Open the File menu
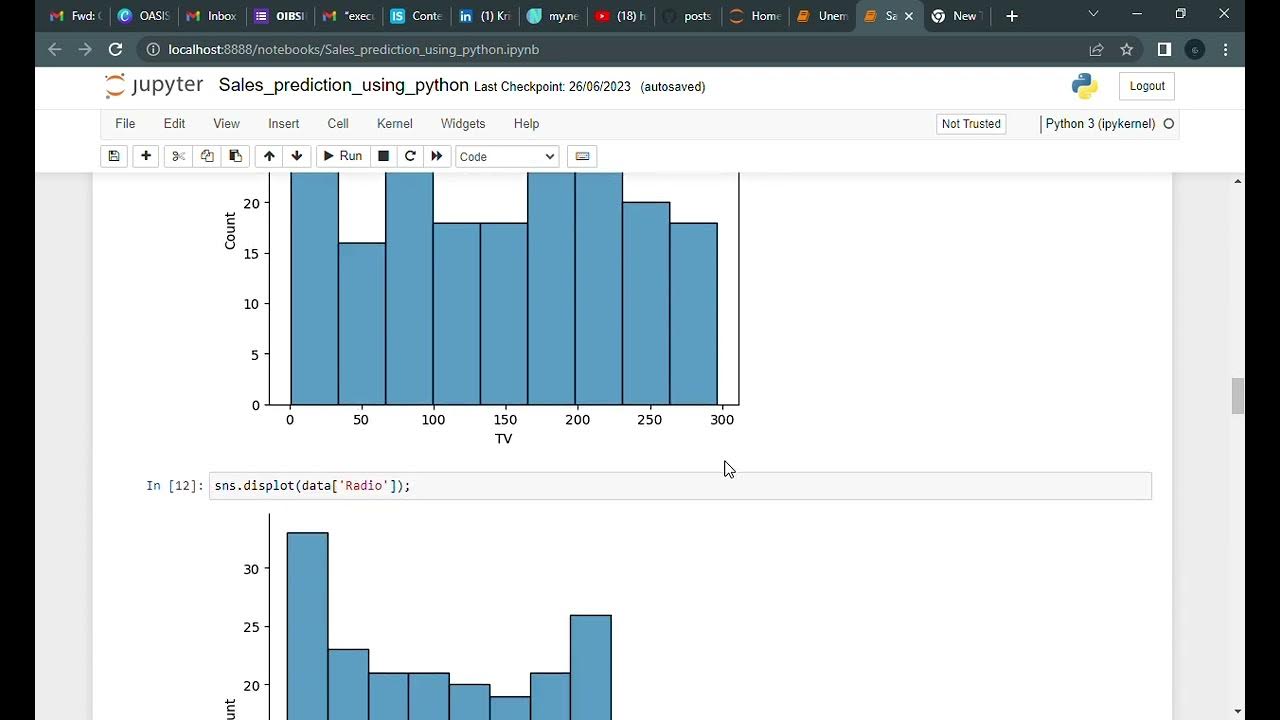Viewport: 1280px width, 720px height. (125, 124)
